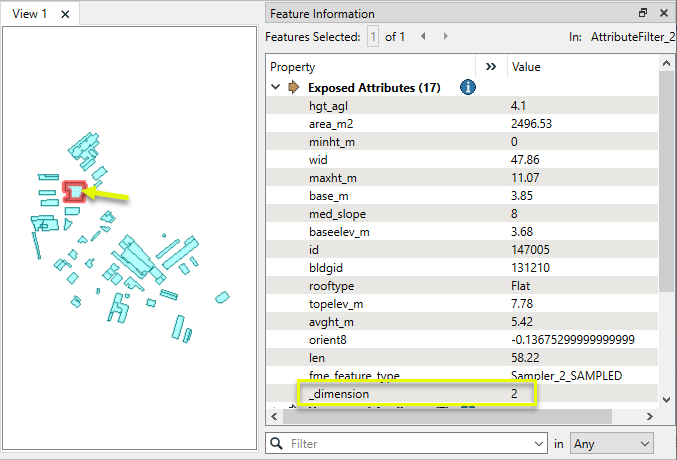Sort by the Property column header
The width and height of the screenshot is (677, 460).
tap(370, 67)
